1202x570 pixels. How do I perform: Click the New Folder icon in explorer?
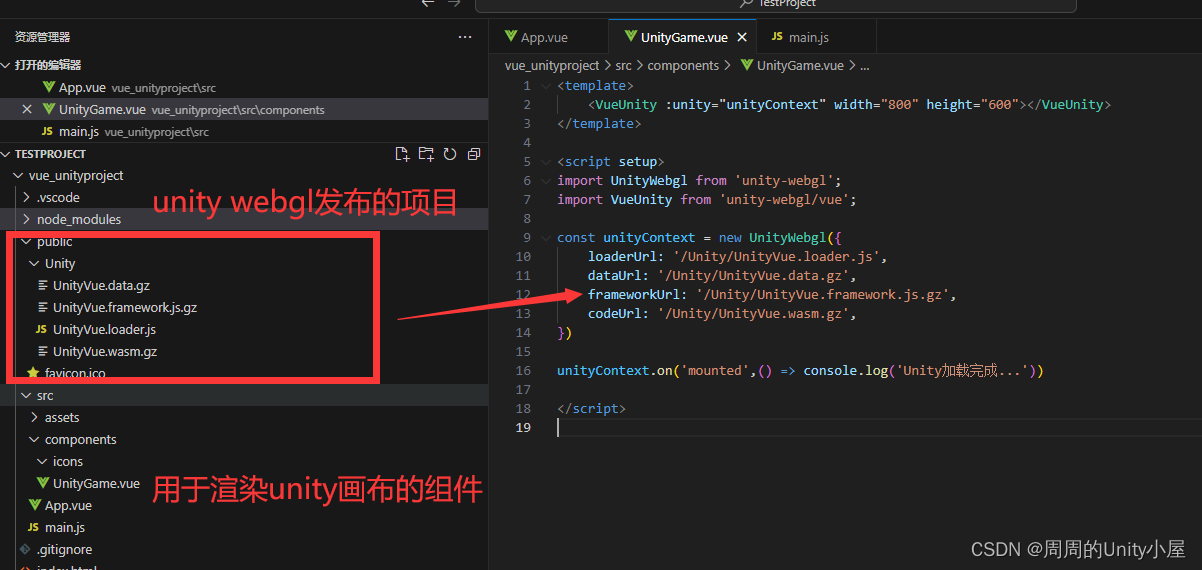[426, 154]
